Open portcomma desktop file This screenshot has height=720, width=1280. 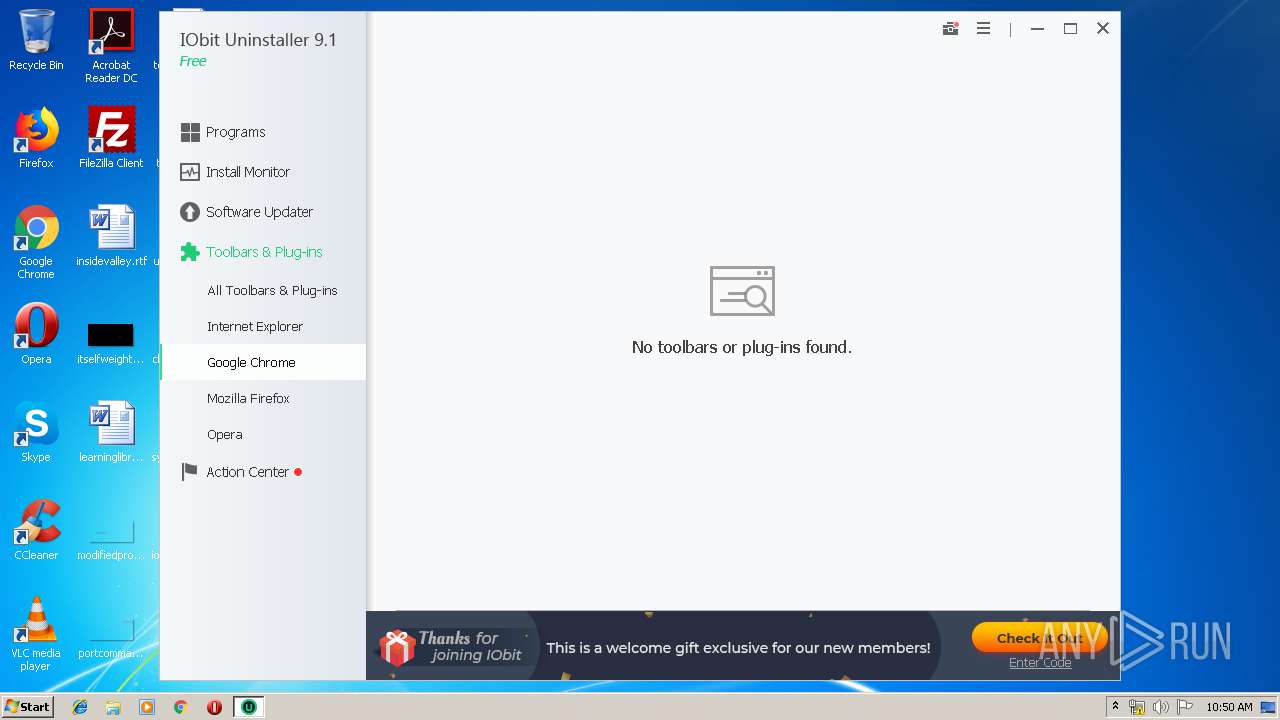click(111, 640)
